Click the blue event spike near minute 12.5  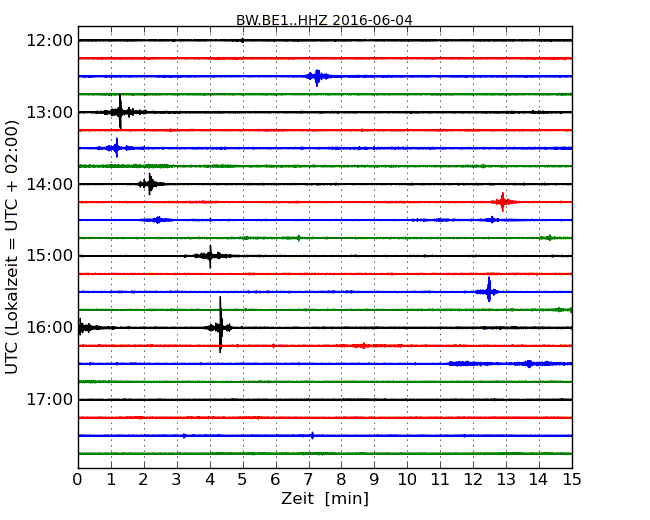pyautogui.click(x=489, y=290)
